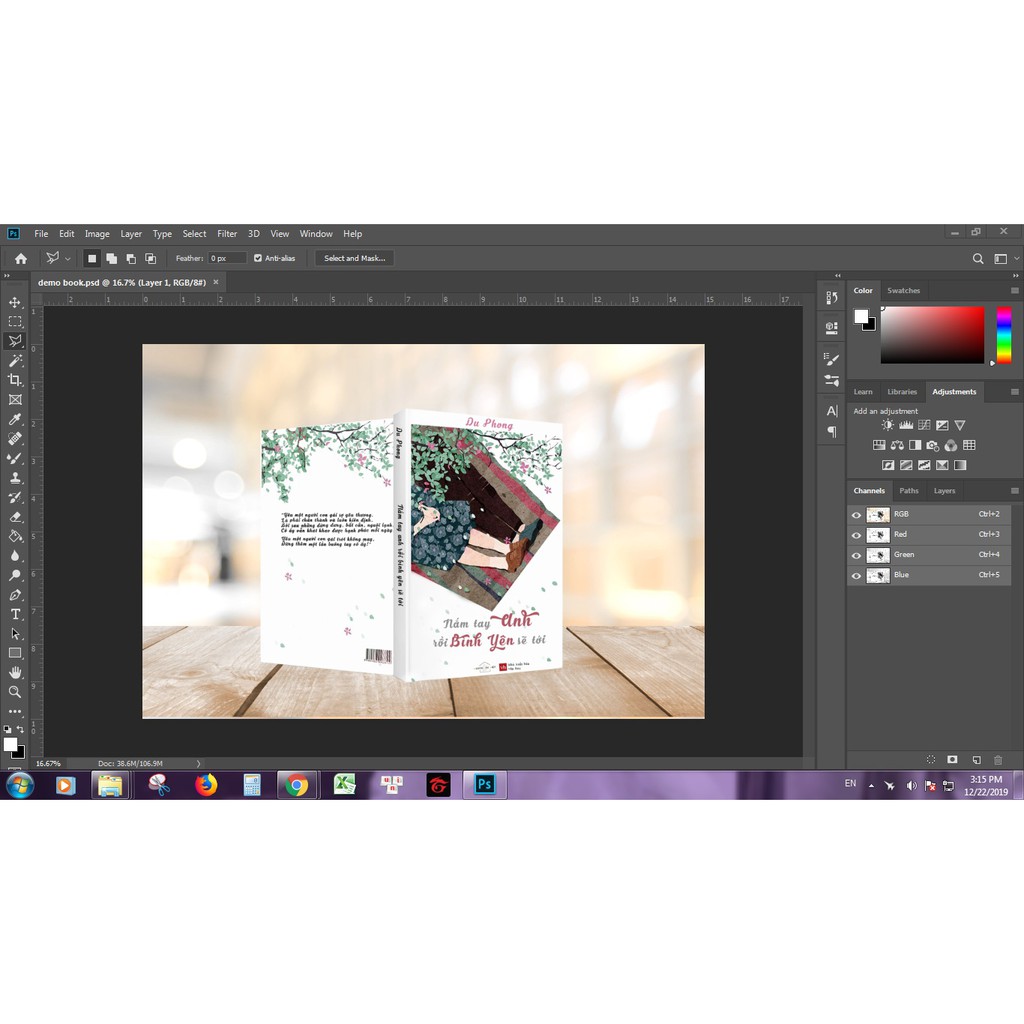Select the Crop tool
The width and height of the screenshot is (1024, 1024).
coord(15,380)
